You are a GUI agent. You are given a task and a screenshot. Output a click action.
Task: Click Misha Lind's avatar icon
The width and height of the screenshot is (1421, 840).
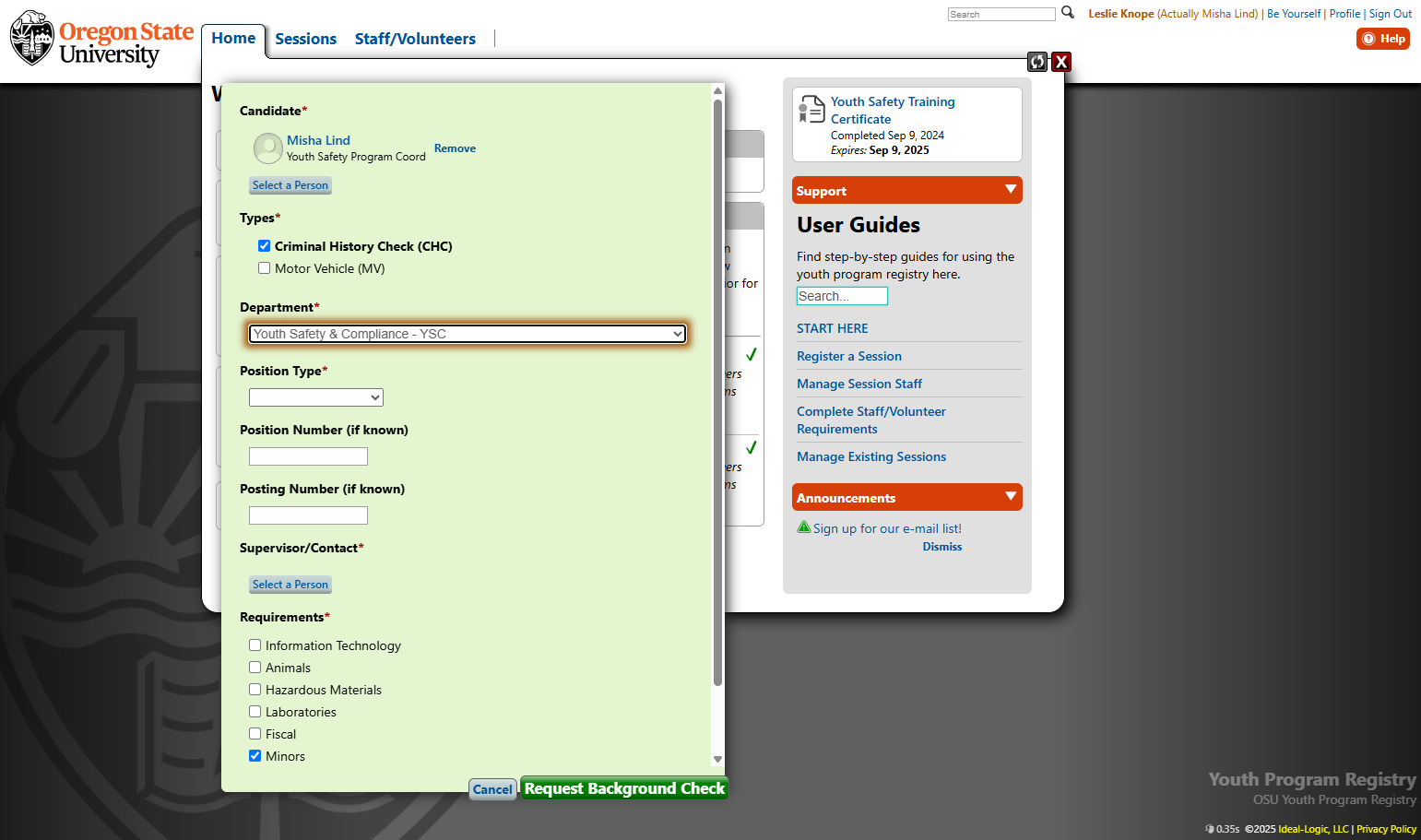pyautogui.click(x=268, y=148)
